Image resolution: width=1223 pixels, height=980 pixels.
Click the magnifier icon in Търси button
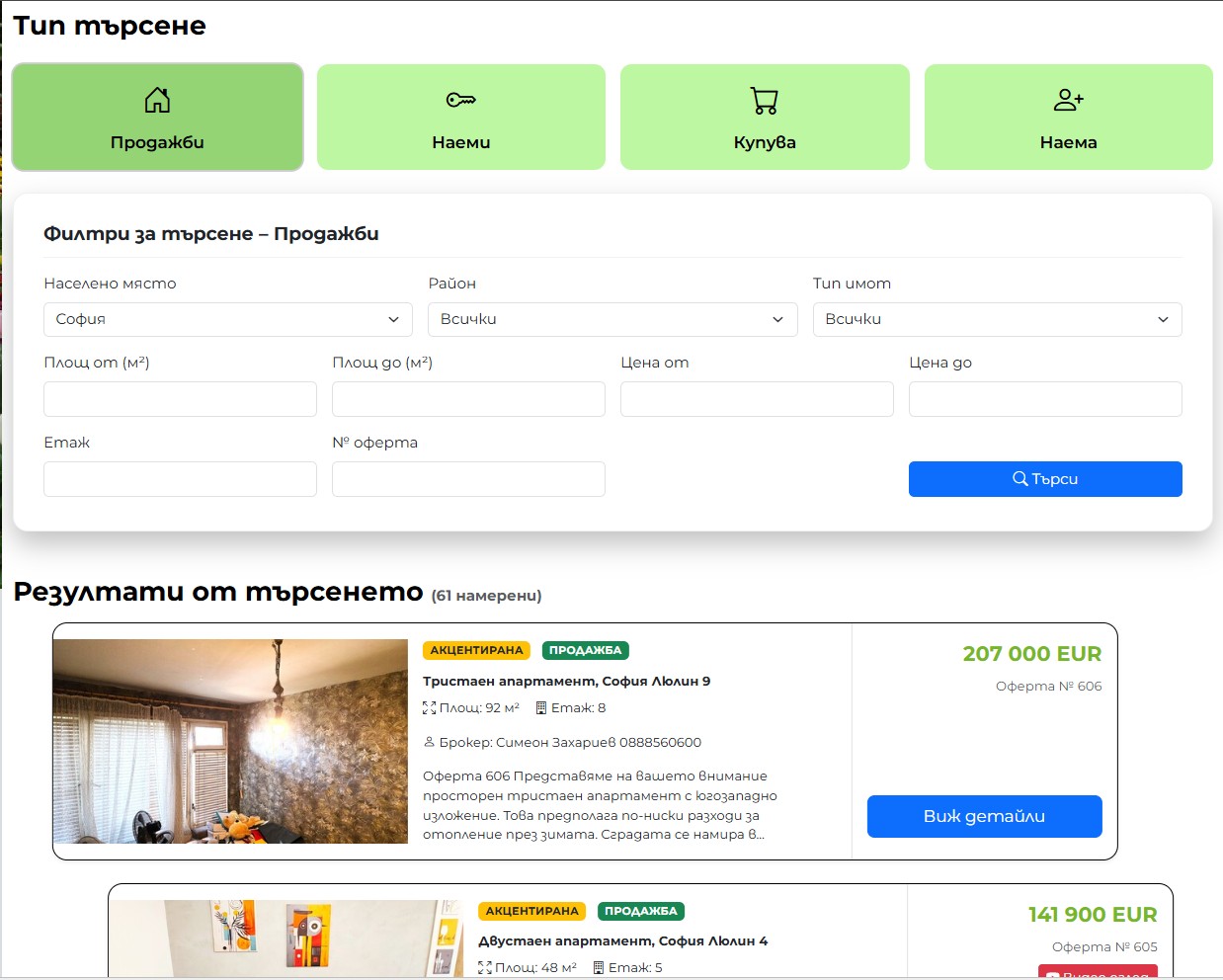click(1020, 478)
